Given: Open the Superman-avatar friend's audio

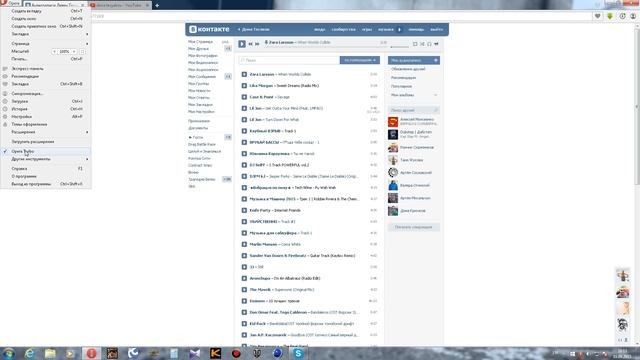Looking at the screenshot, I should (413, 122).
